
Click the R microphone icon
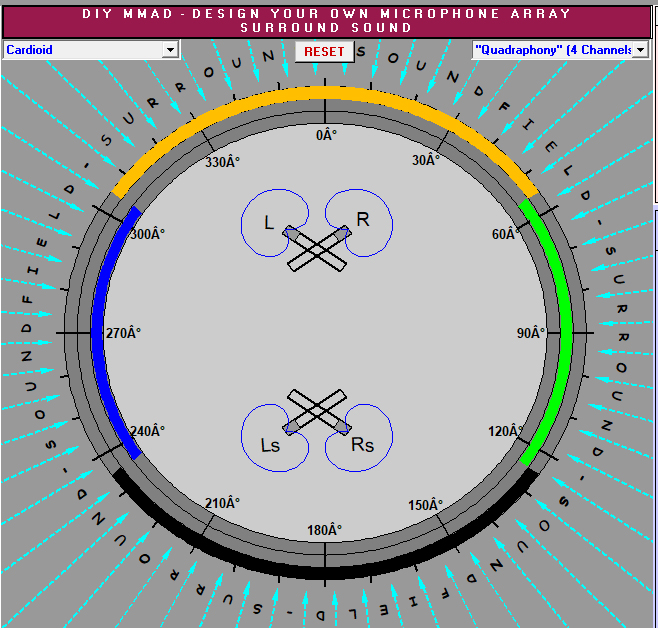tap(345, 233)
